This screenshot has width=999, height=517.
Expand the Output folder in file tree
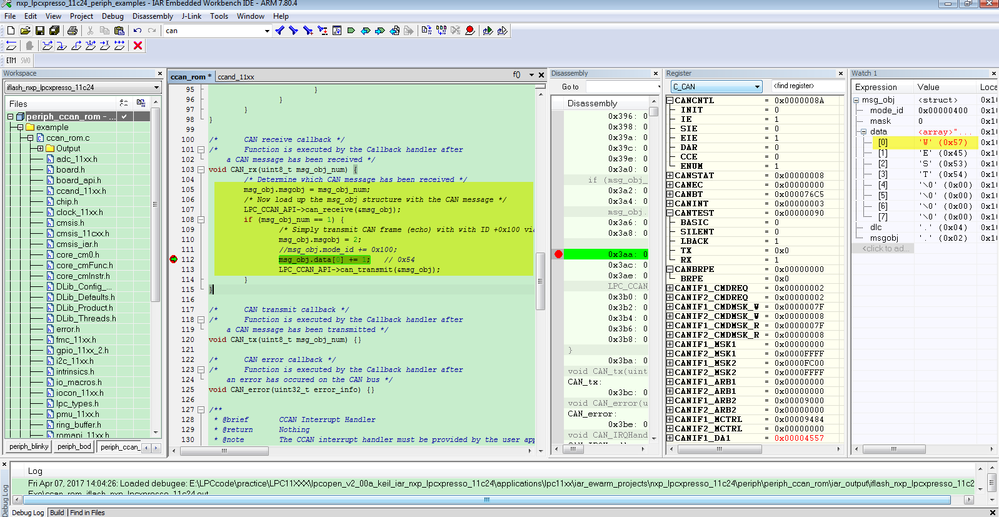point(39,149)
